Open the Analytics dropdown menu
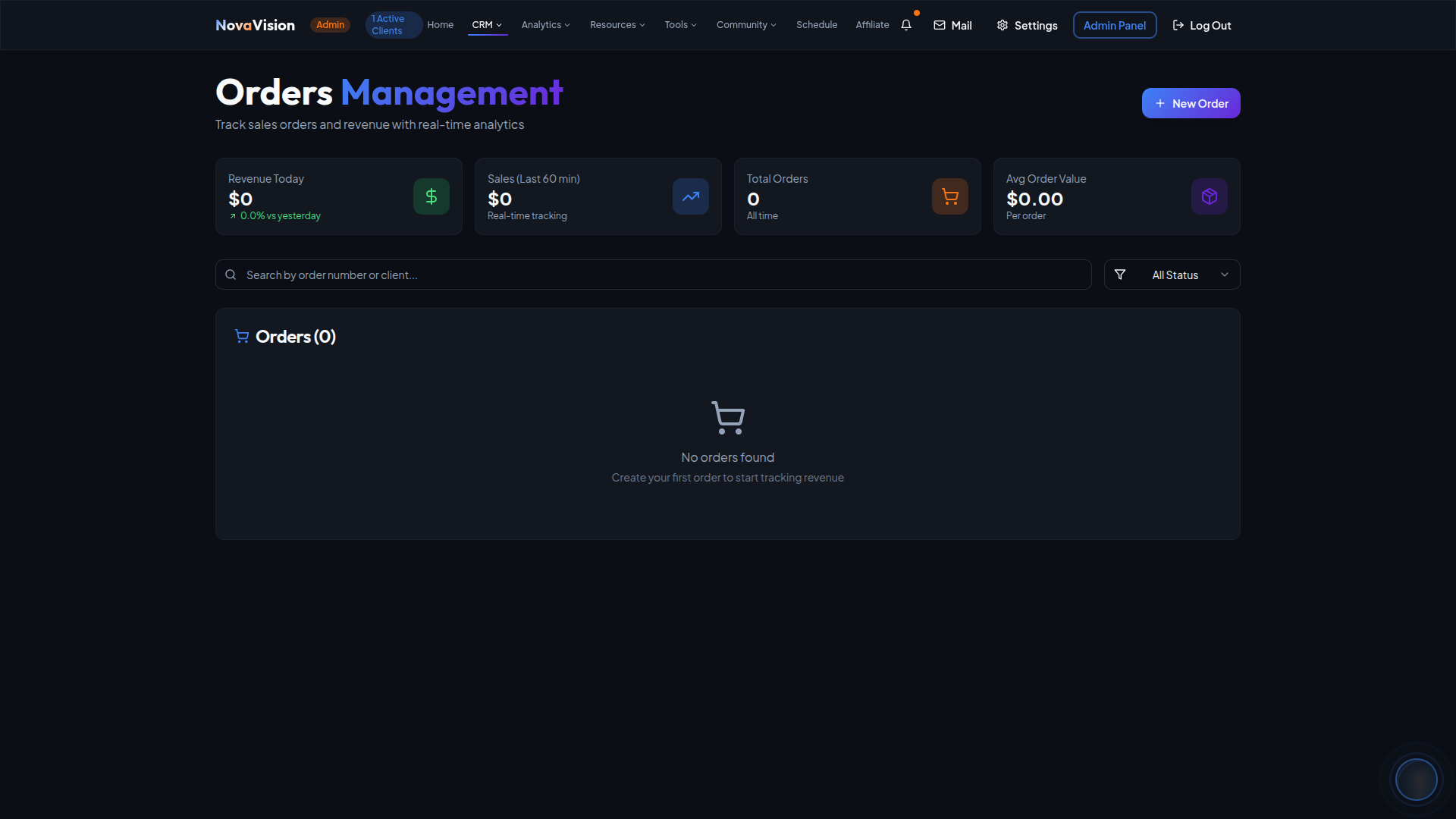The height and width of the screenshot is (819, 1456). click(x=545, y=25)
